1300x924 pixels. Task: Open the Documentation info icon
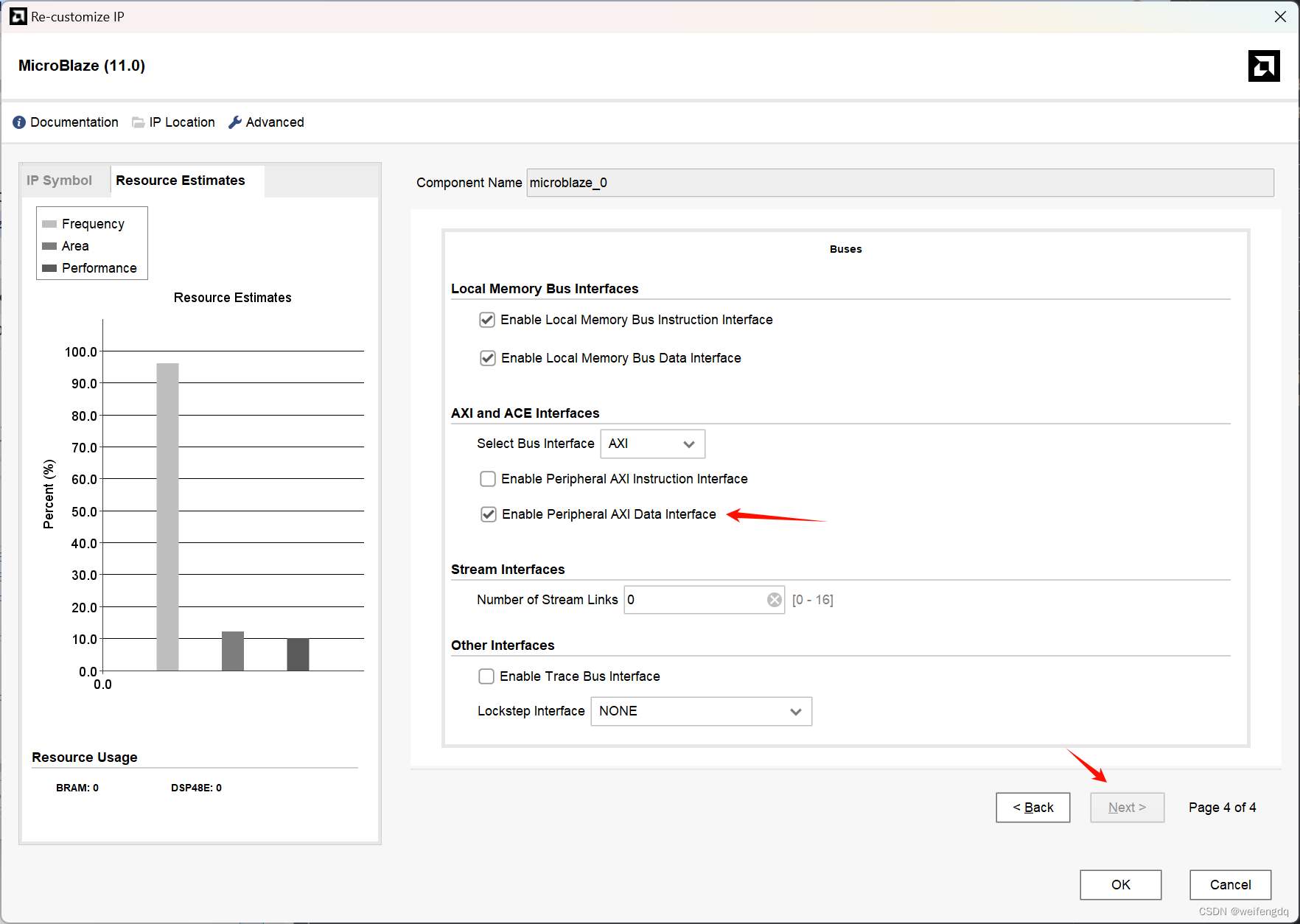tap(19, 122)
